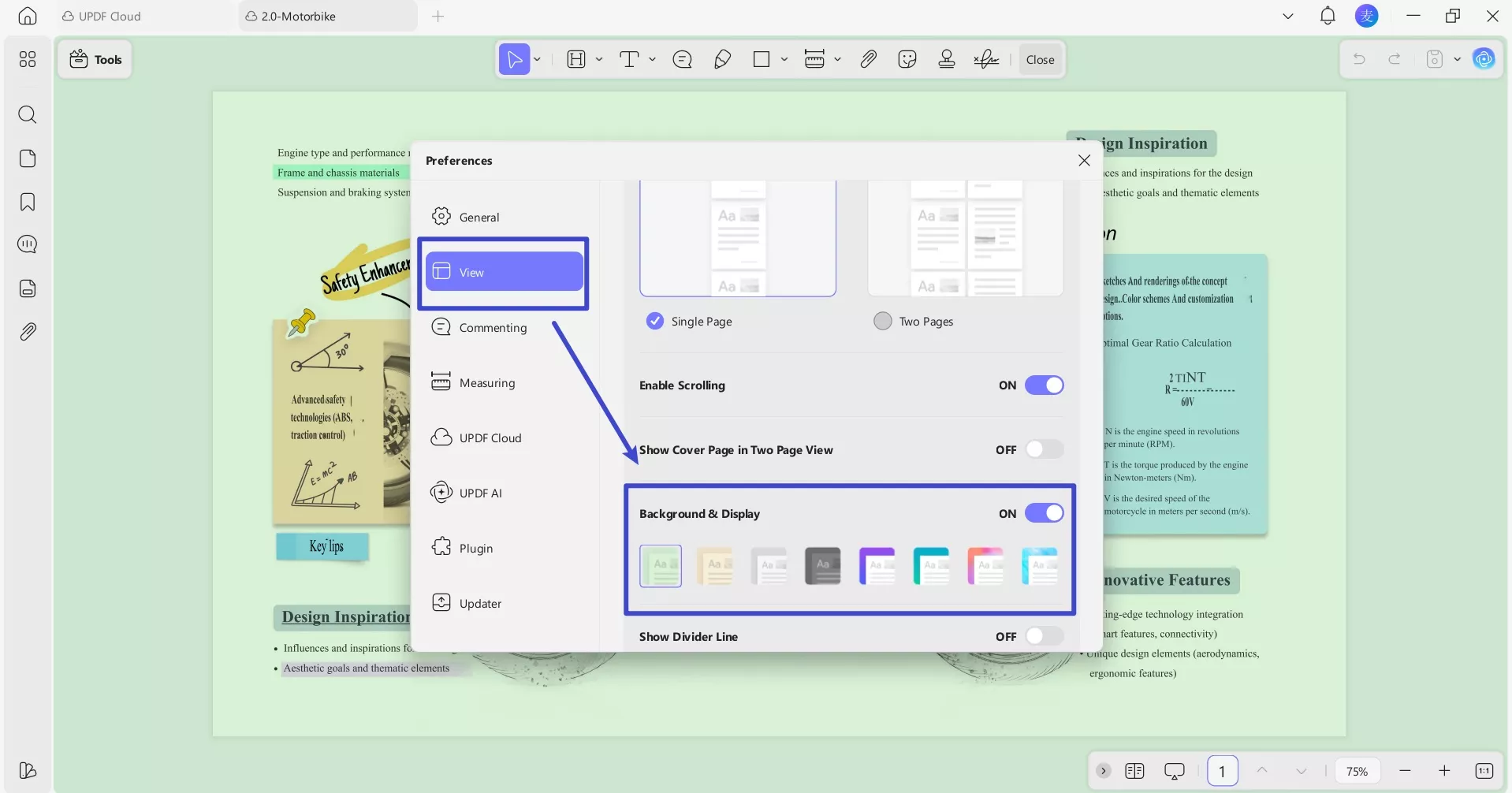Toggle Show Cover Page in Two Page View

click(1044, 449)
